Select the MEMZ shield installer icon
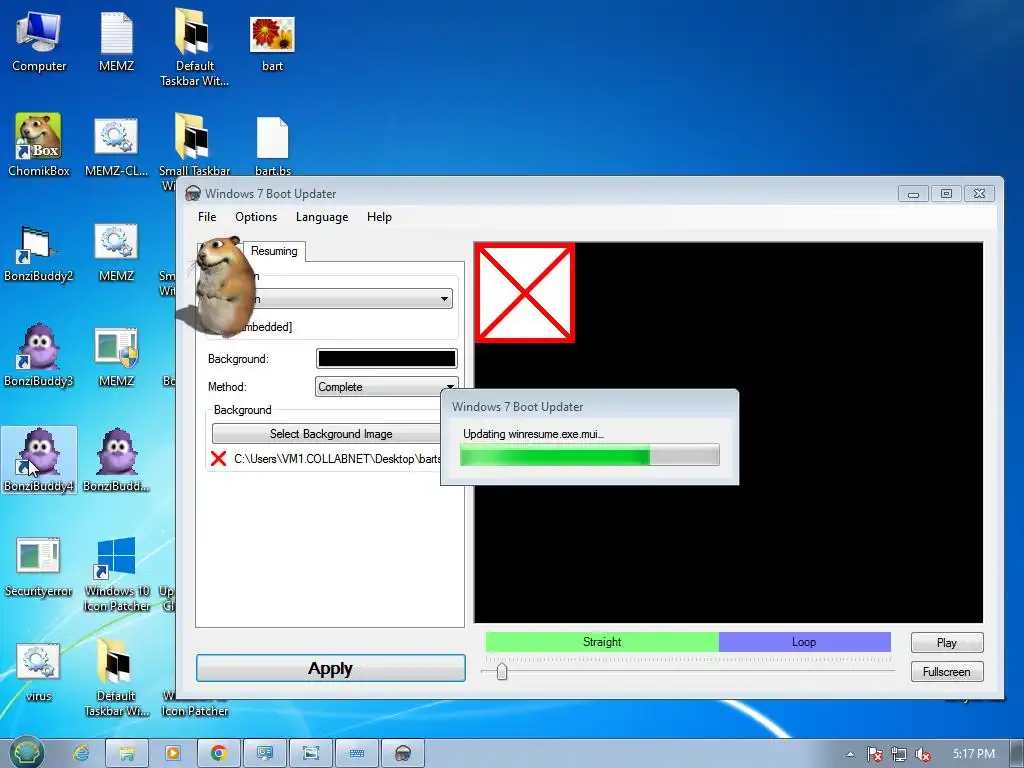The width and height of the screenshot is (1024, 768). [116, 356]
